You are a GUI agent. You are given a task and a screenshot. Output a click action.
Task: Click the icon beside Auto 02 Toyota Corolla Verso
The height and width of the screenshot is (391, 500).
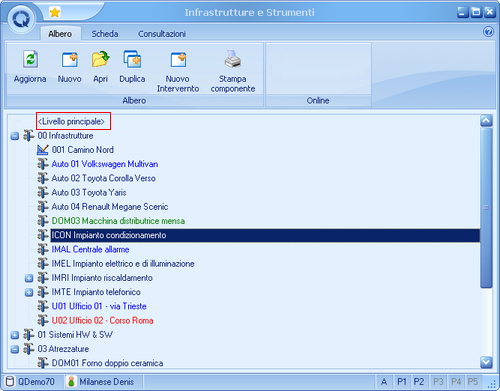coord(43,178)
